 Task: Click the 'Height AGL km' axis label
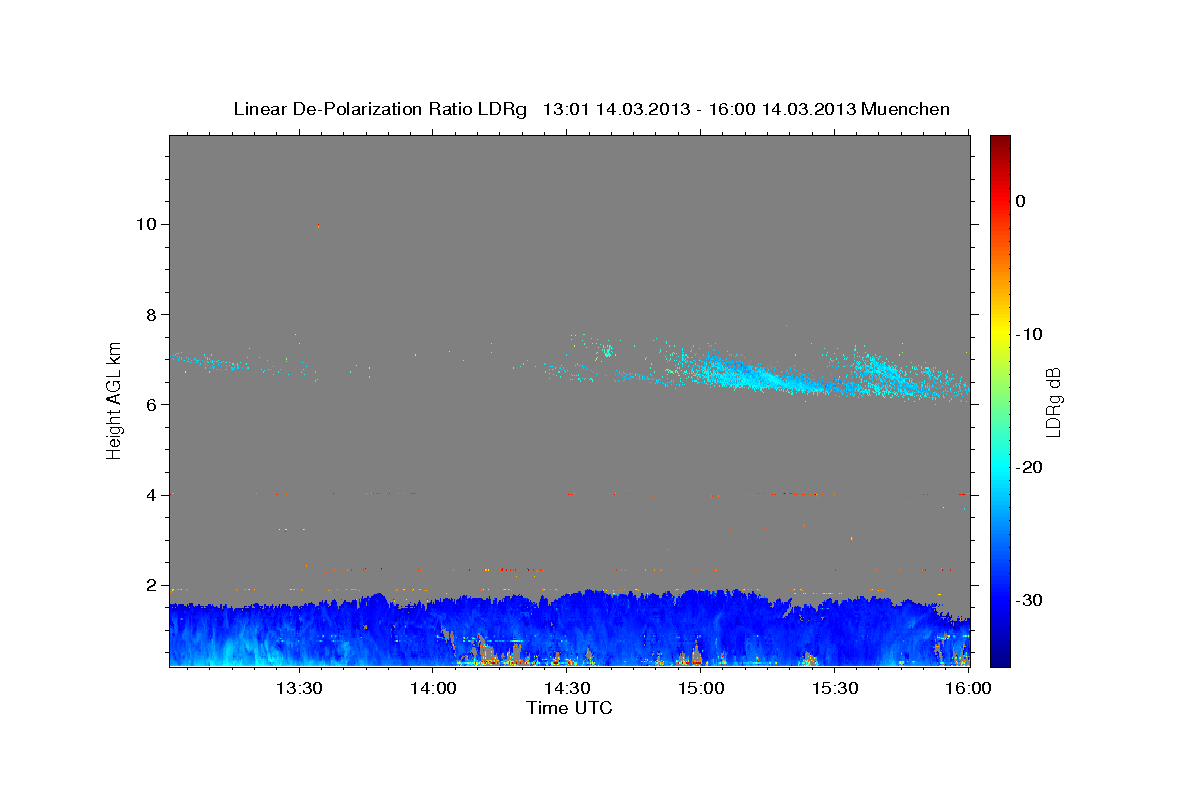[115, 399]
